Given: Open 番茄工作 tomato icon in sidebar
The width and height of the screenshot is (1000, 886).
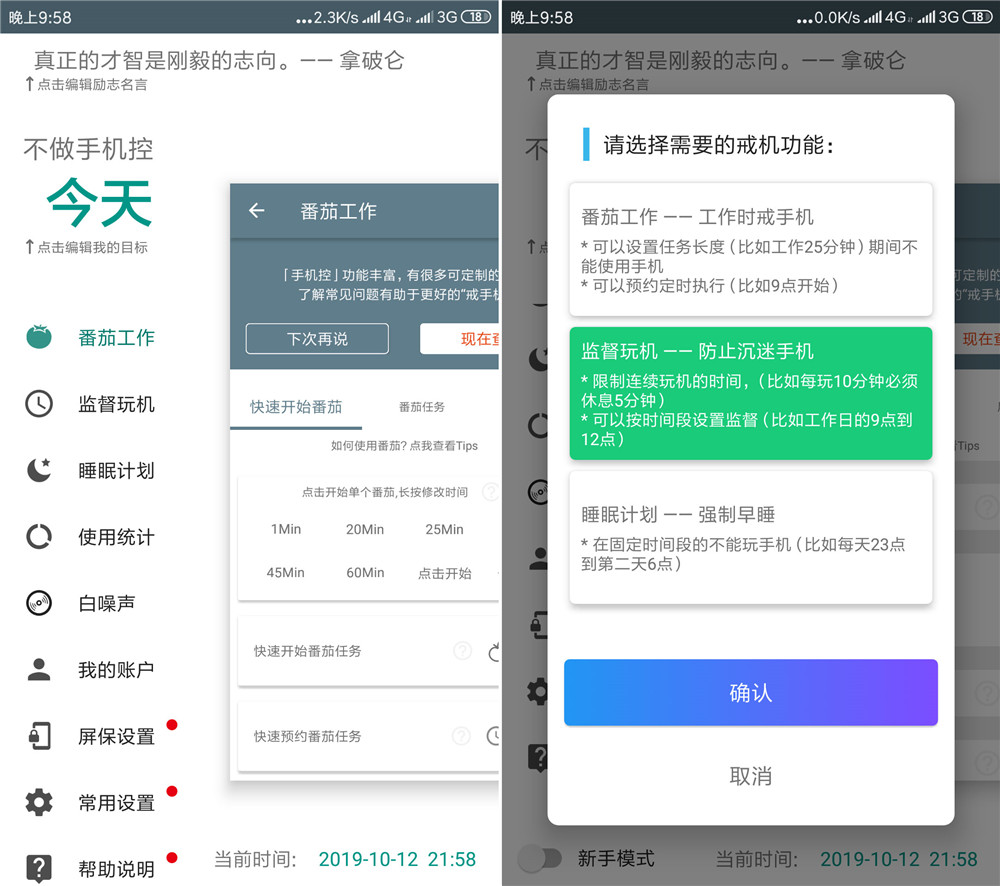Looking at the screenshot, I should 39,337.
